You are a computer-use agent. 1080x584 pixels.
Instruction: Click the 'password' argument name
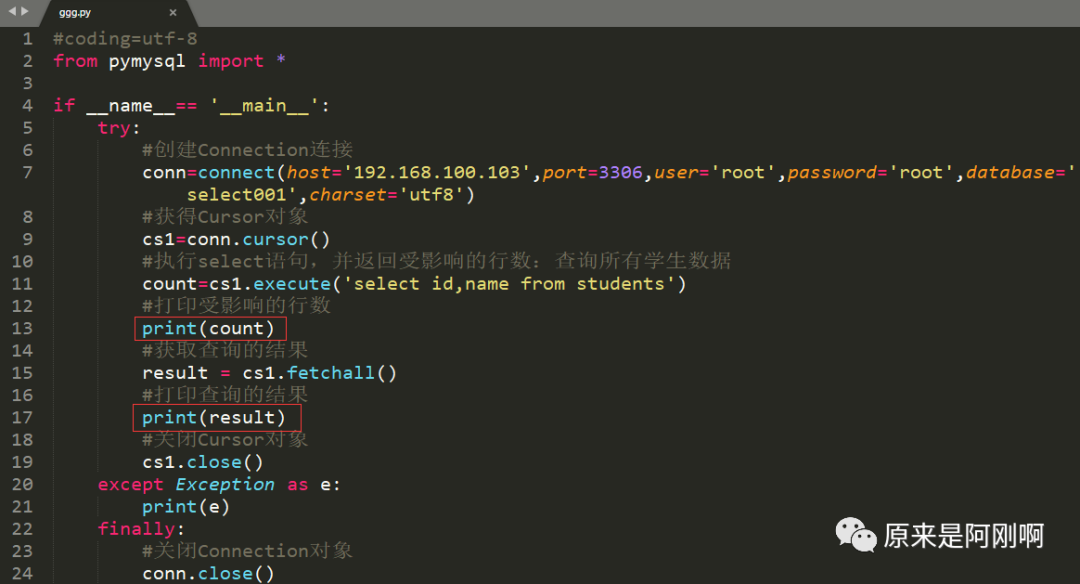831,173
